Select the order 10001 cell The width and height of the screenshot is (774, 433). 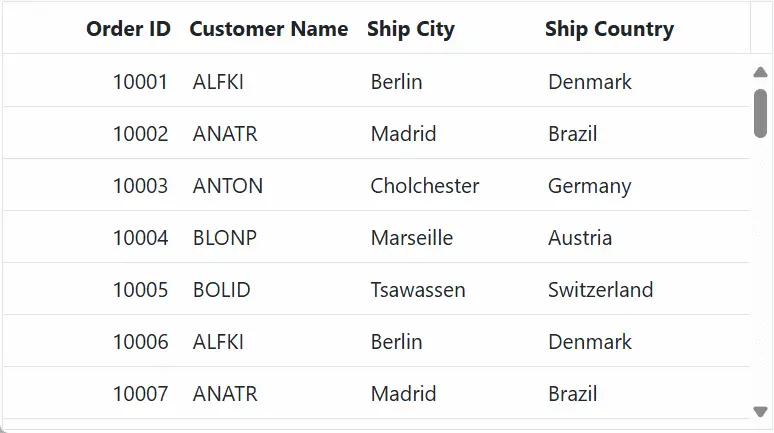(x=140, y=82)
